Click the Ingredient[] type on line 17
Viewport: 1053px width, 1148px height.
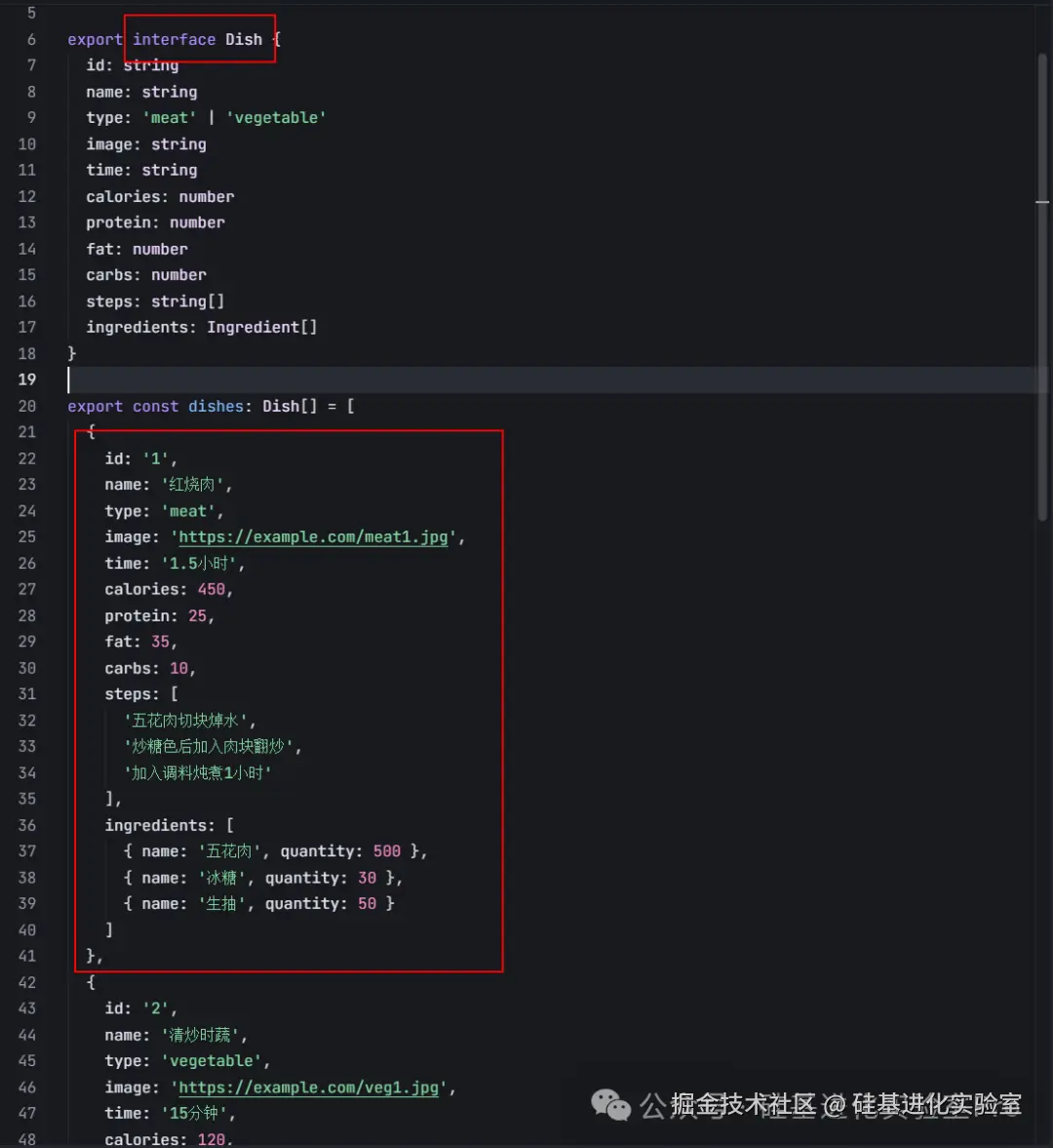[x=261, y=328]
